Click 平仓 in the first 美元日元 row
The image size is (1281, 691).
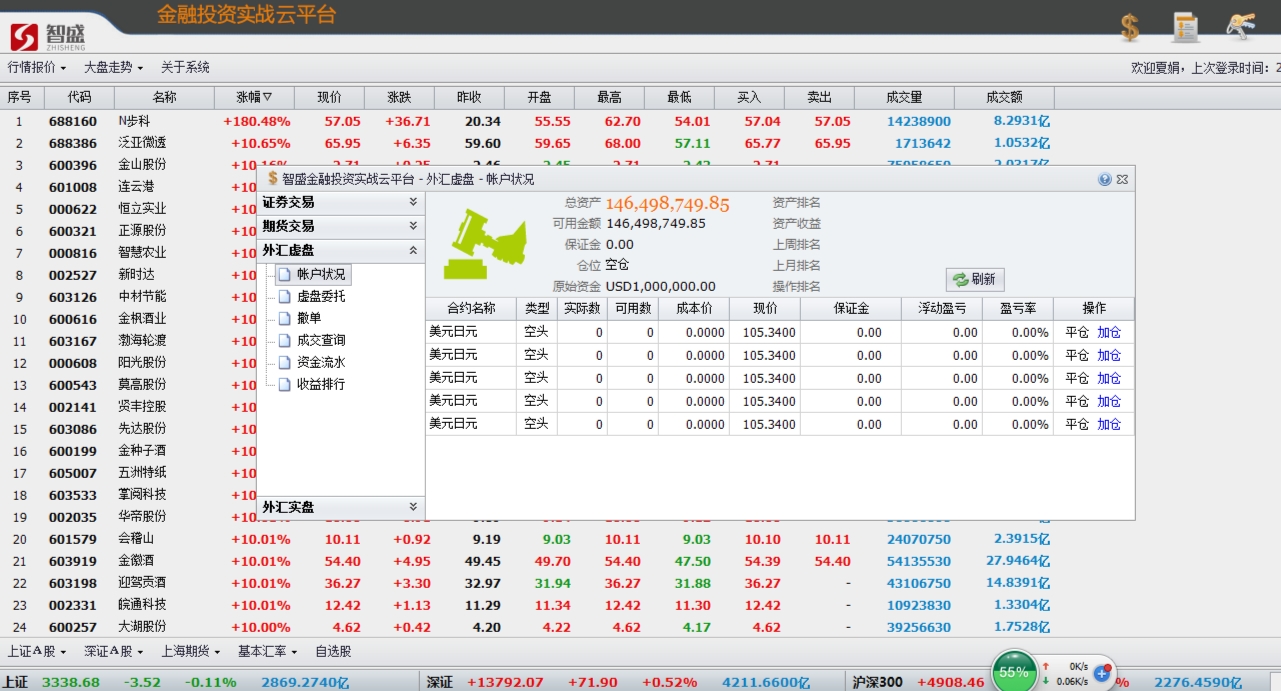point(1077,332)
